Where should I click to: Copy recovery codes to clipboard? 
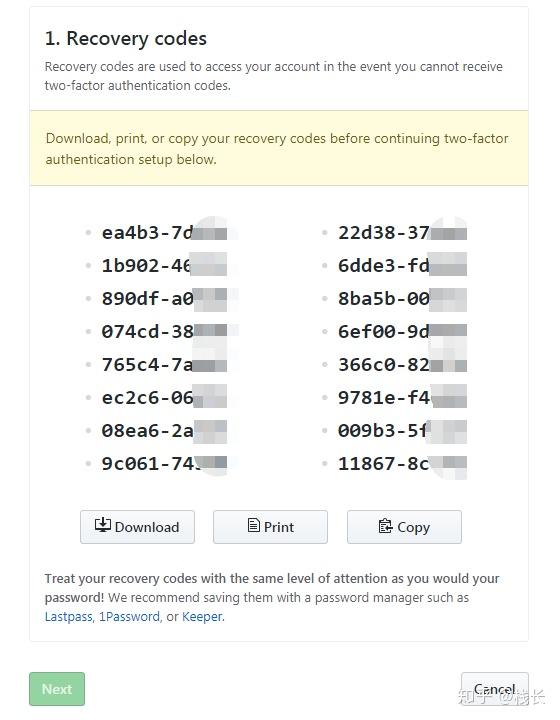pyautogui.click(x=404, y=527)
